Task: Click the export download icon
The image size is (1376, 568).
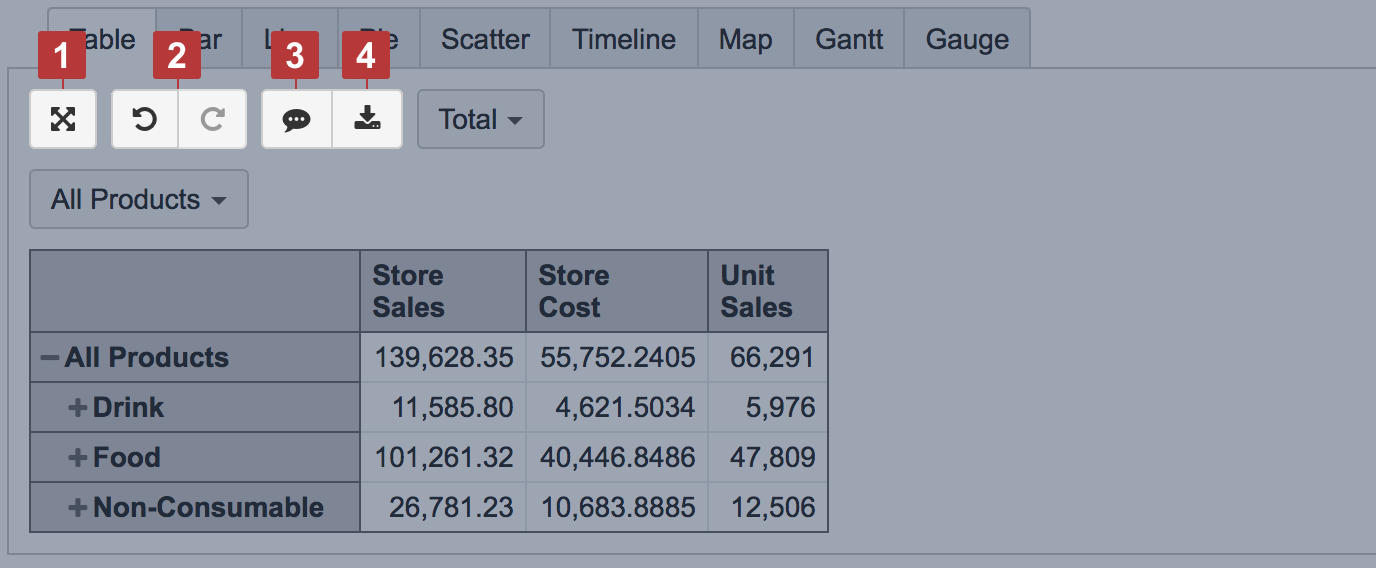Action: tap(367, 120)
